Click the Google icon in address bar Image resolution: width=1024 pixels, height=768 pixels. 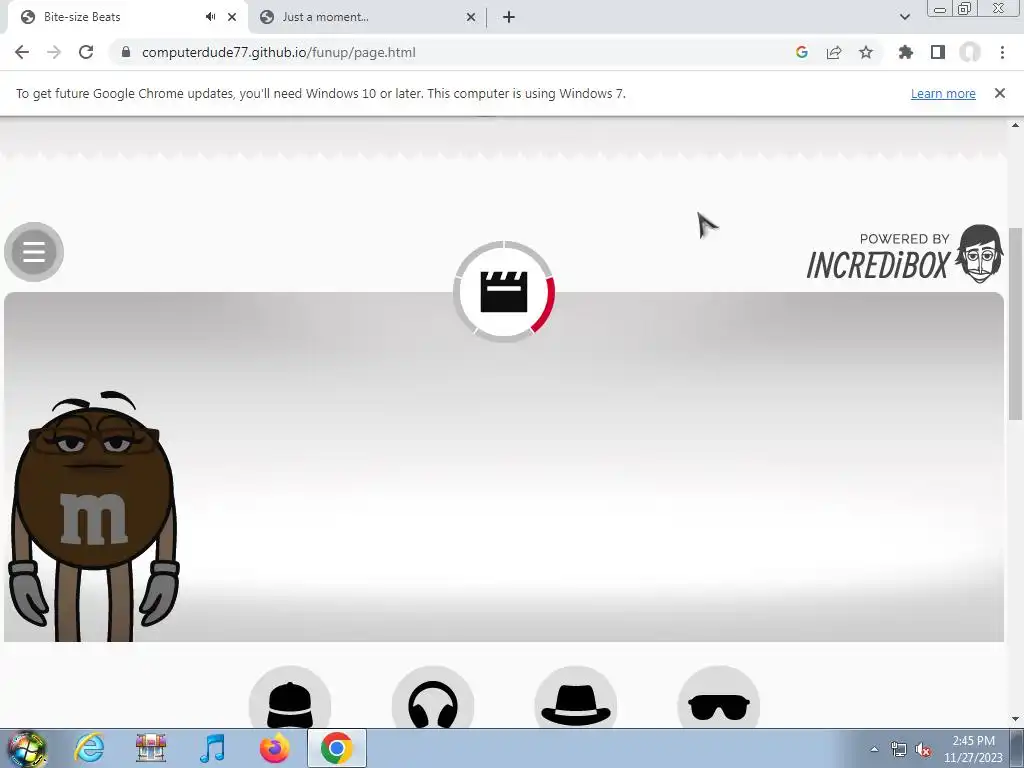(x=802, y=52)
